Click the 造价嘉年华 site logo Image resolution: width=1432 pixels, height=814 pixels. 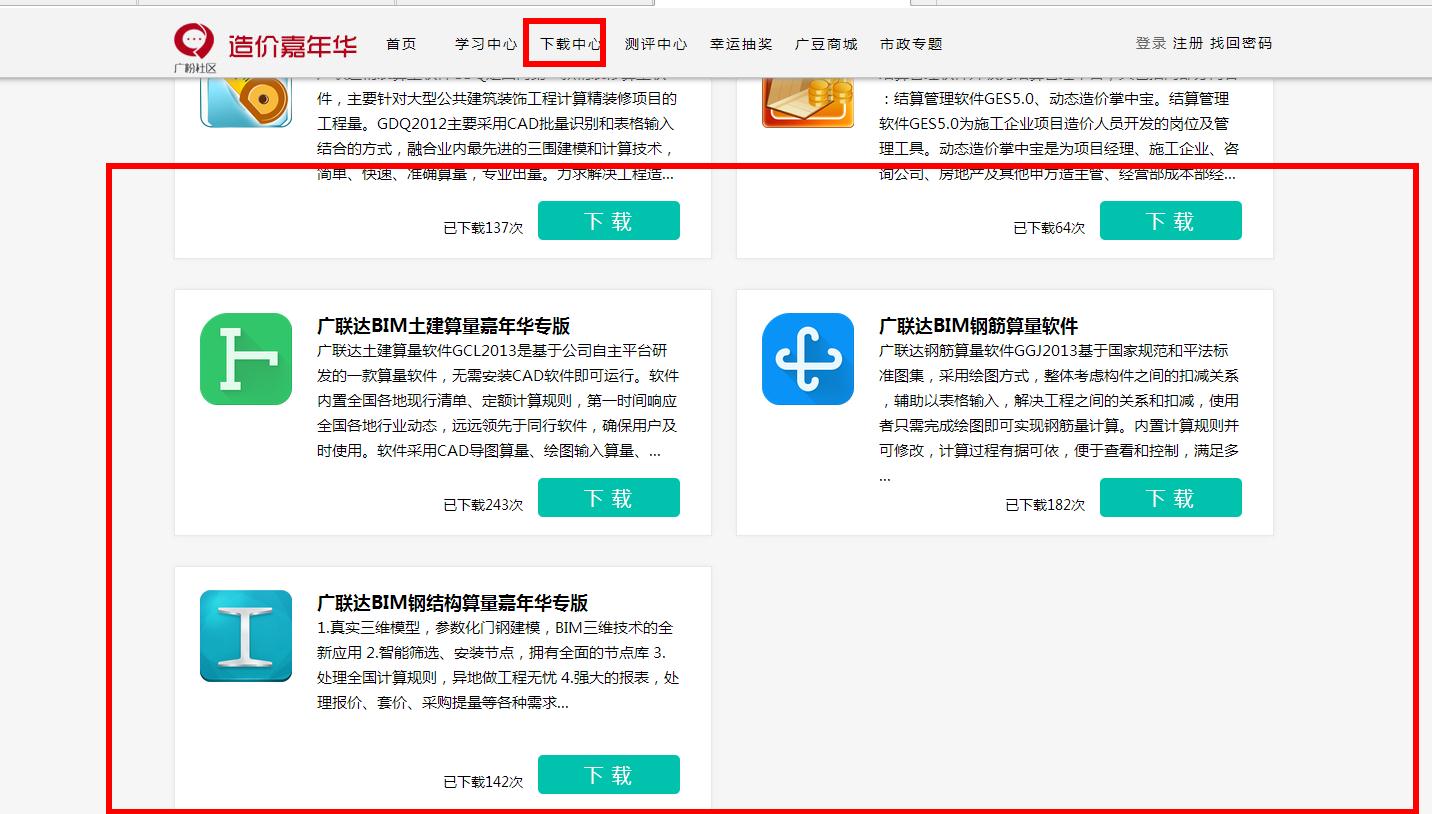[265, 46]
